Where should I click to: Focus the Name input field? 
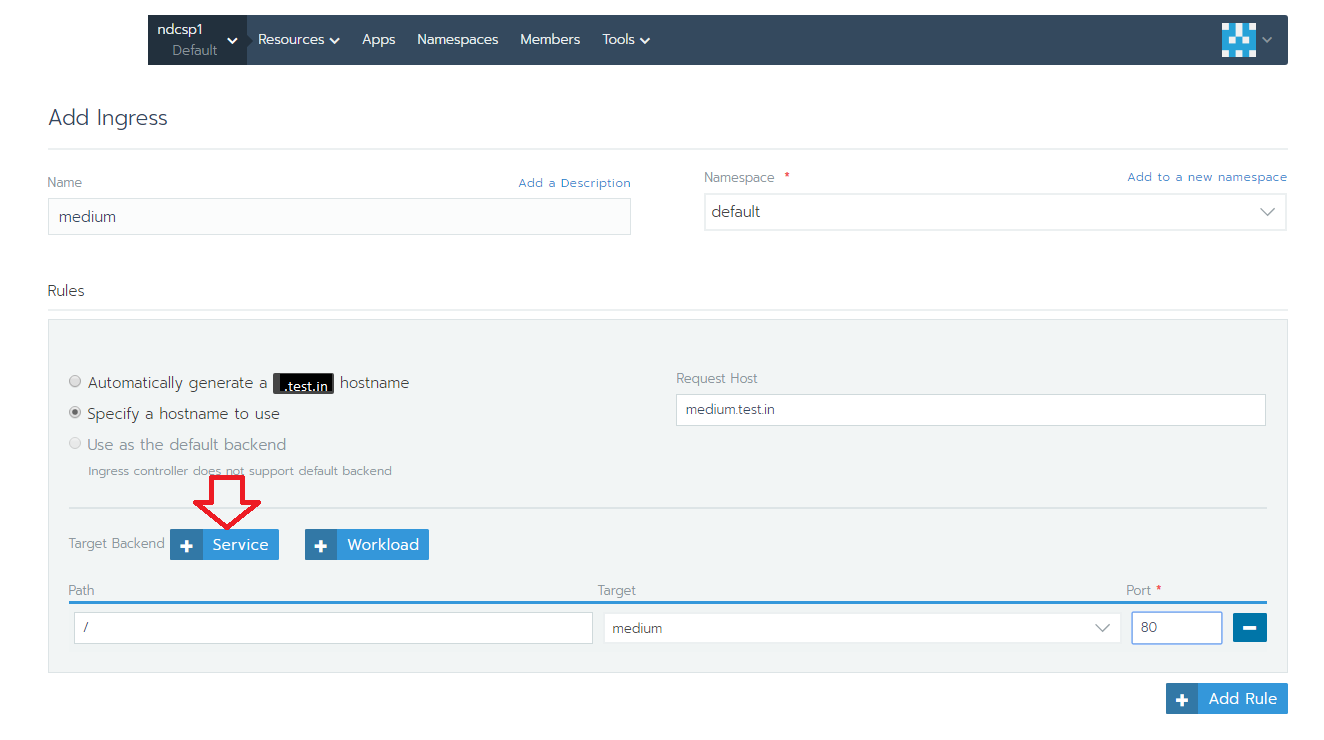[339, 216]
